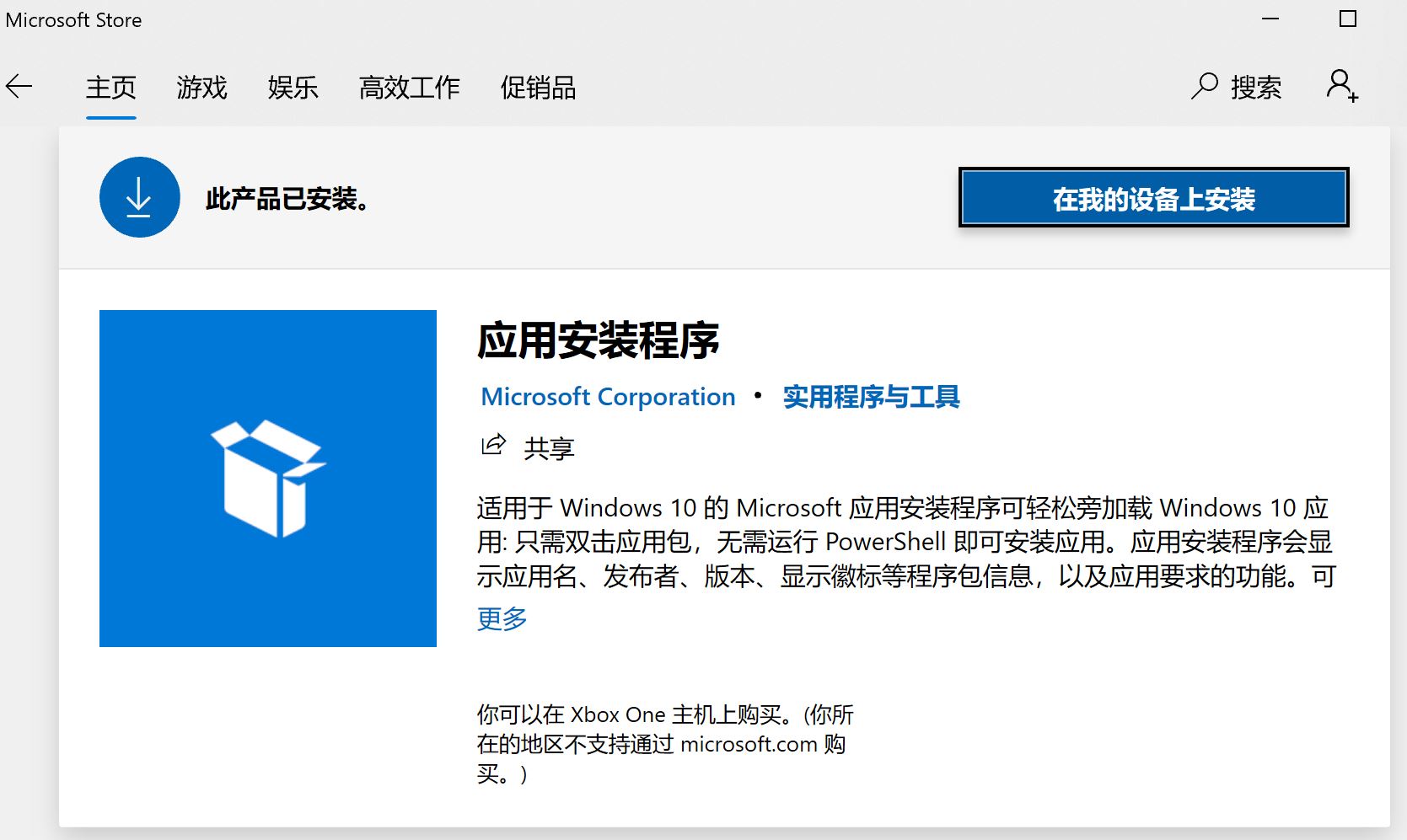
Task: Maximize the Microsoft Store window
Action: [1348, 19]
